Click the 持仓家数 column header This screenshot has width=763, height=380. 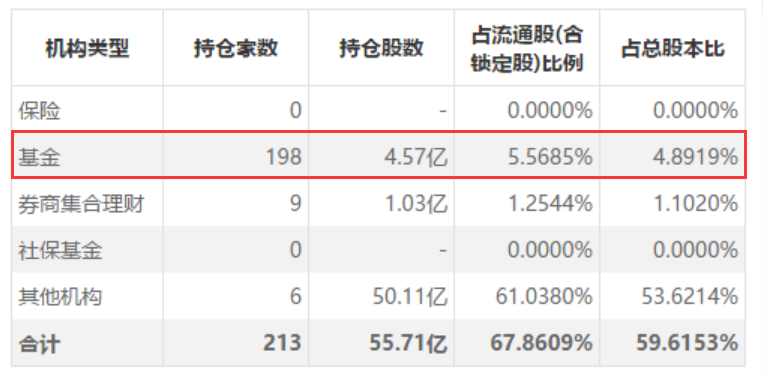tap(236, 49)
